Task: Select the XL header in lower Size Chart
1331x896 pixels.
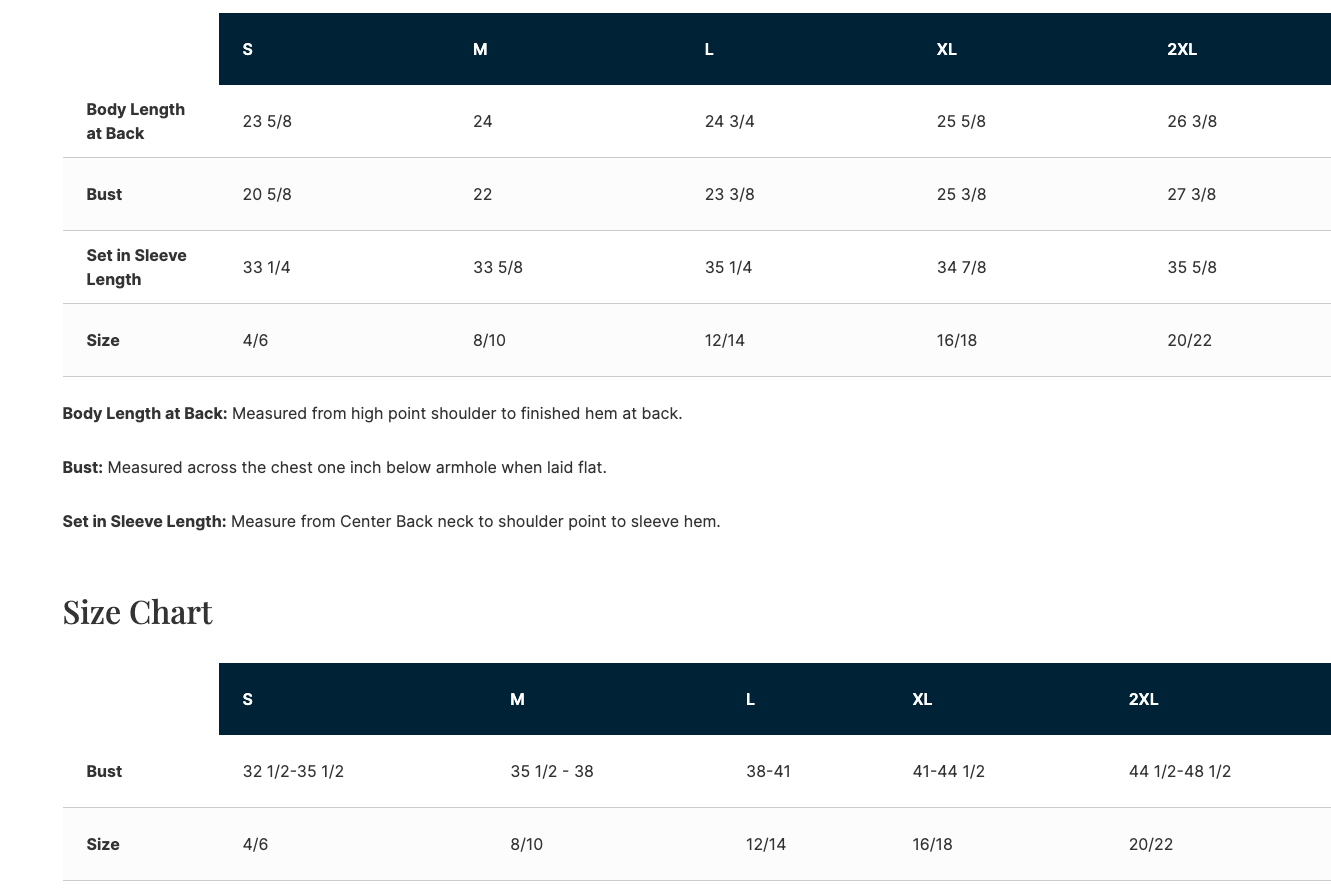Action: [922, 699]
